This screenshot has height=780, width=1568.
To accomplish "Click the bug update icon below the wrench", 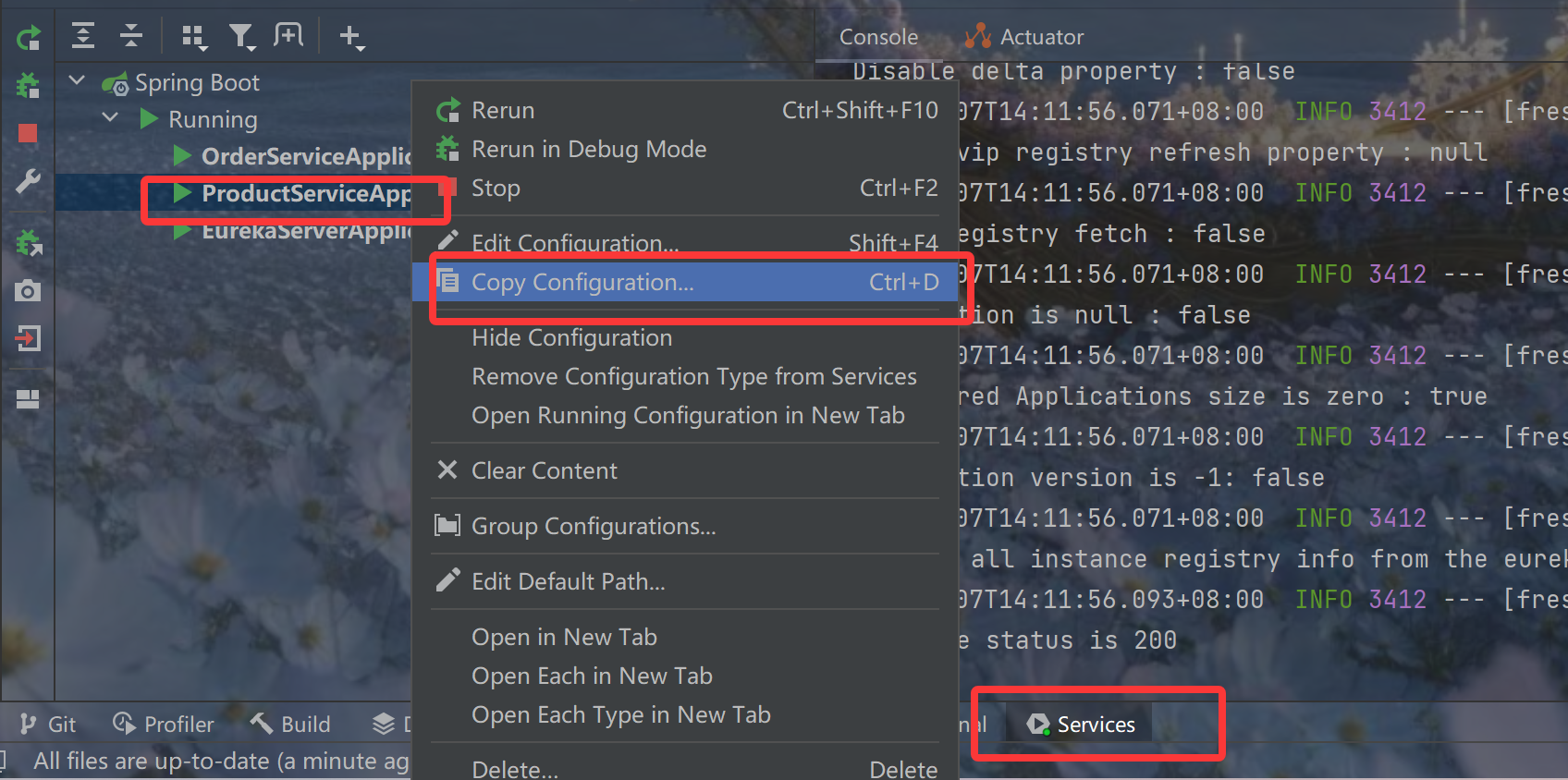I will 29,243.
